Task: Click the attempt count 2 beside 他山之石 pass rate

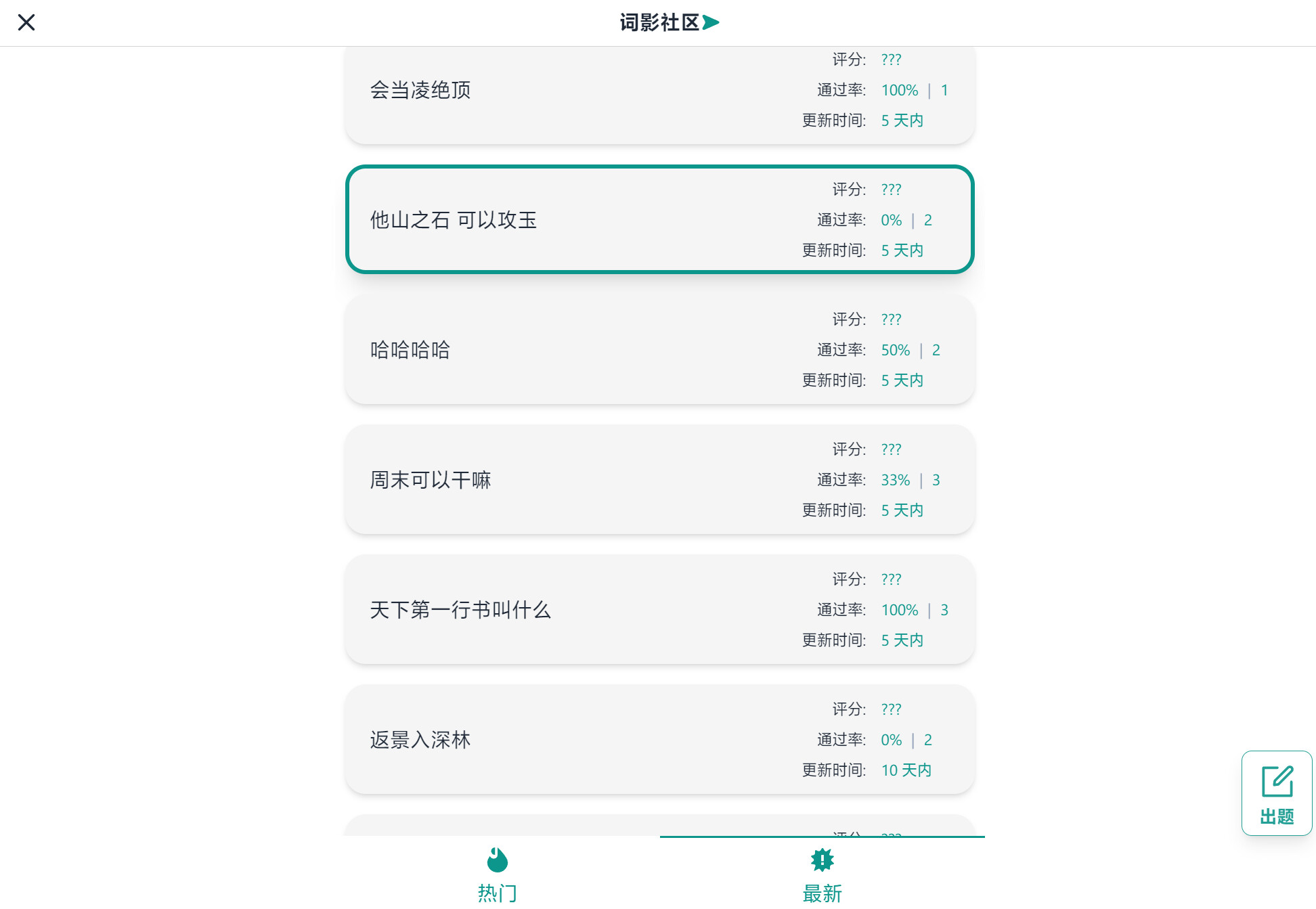Action: 928,219
